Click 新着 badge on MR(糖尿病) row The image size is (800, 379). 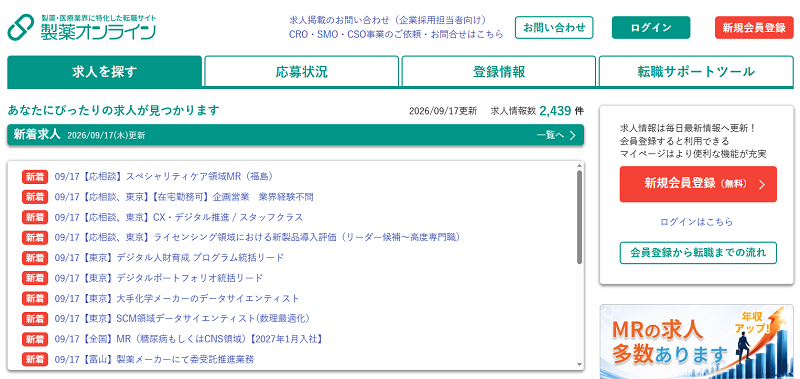coord(35,339)
